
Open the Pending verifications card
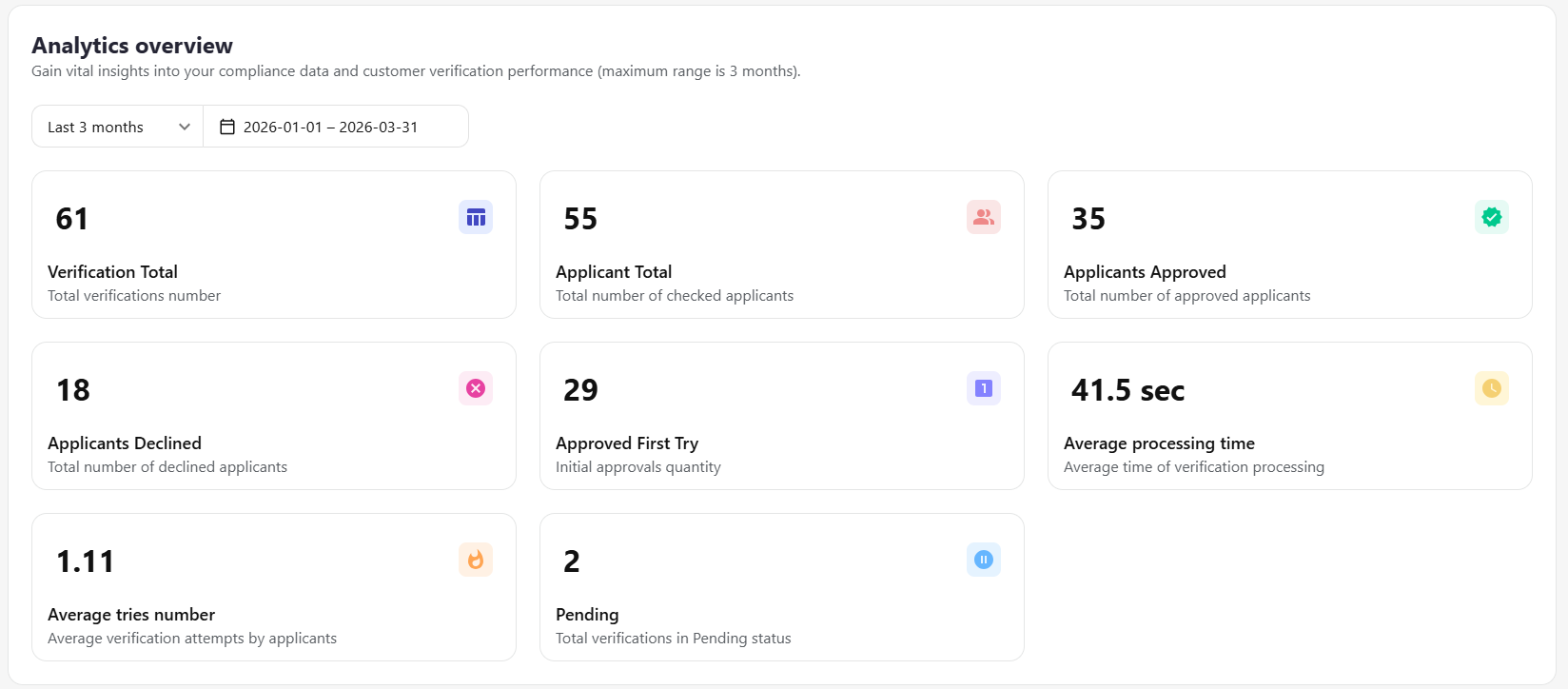click(x=782, y=587)
